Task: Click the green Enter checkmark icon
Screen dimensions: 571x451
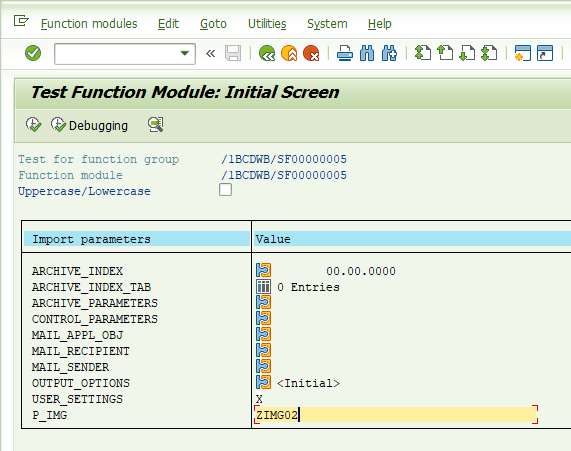Action: pyautogui.click(x=33, y=53)
